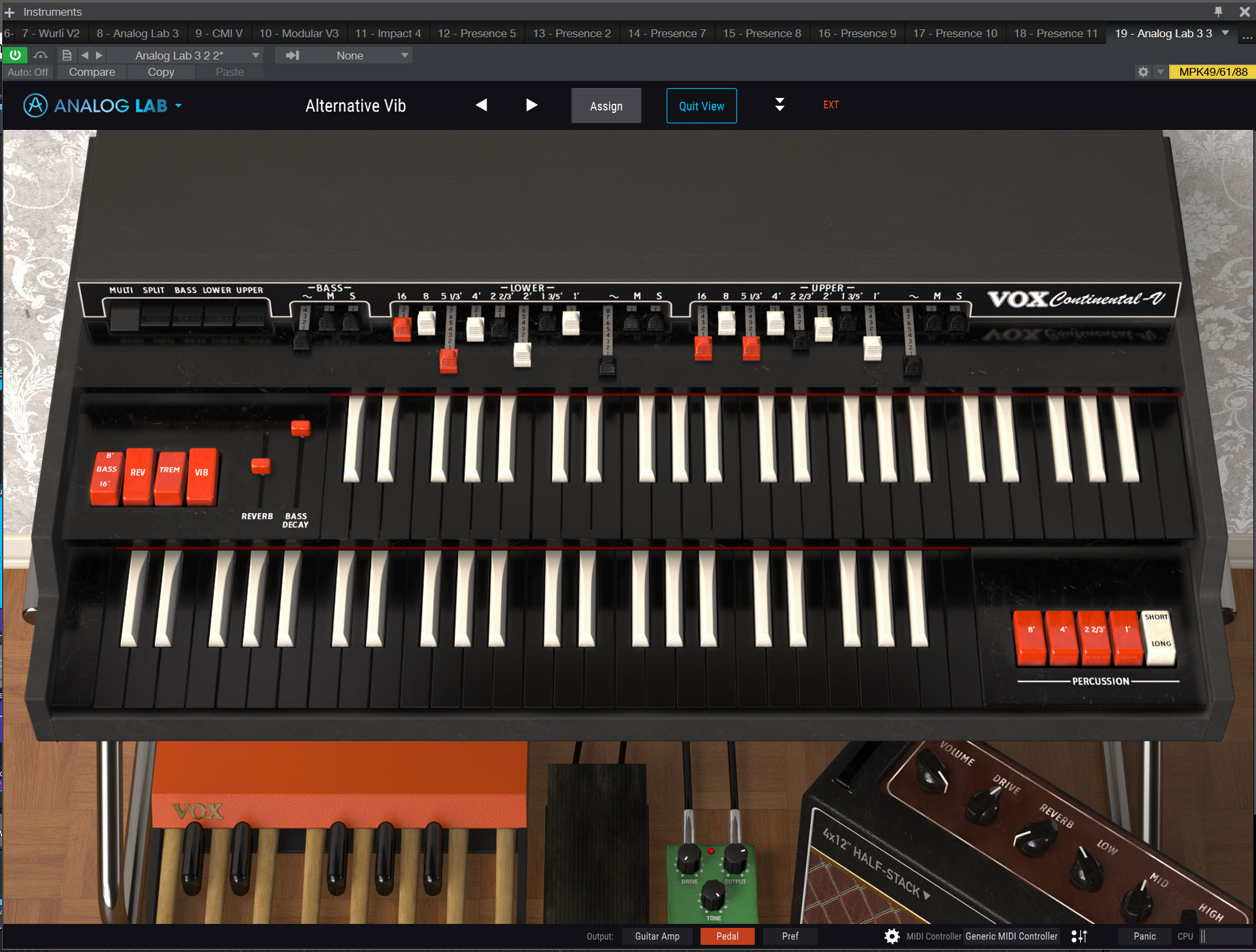This screenshot has height=952, width=1256.
Task: Switch to the 14 - Presence 7 tab
Action: pos(667,33)
